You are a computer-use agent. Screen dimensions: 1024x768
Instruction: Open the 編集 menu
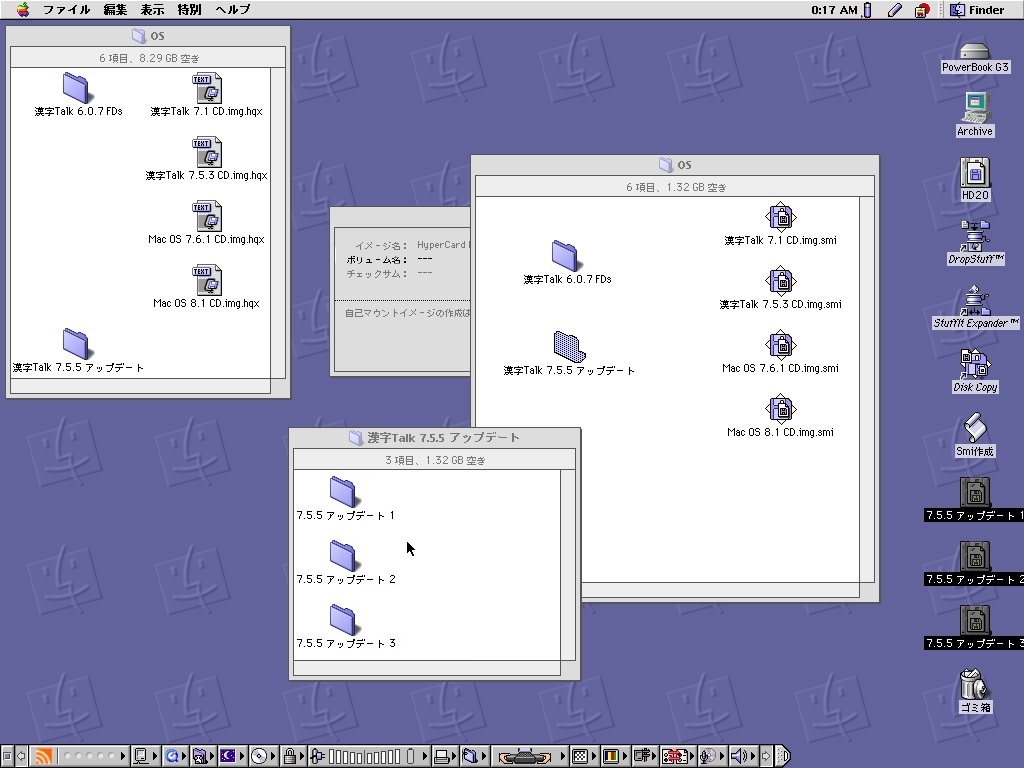pyautogui.click(x=115, y=9)
